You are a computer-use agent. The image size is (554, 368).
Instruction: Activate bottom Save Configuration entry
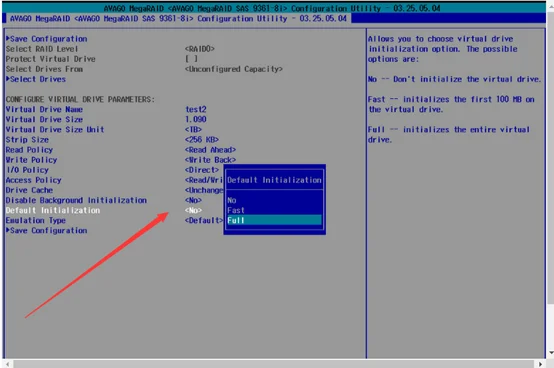click(x=47, y=231)
